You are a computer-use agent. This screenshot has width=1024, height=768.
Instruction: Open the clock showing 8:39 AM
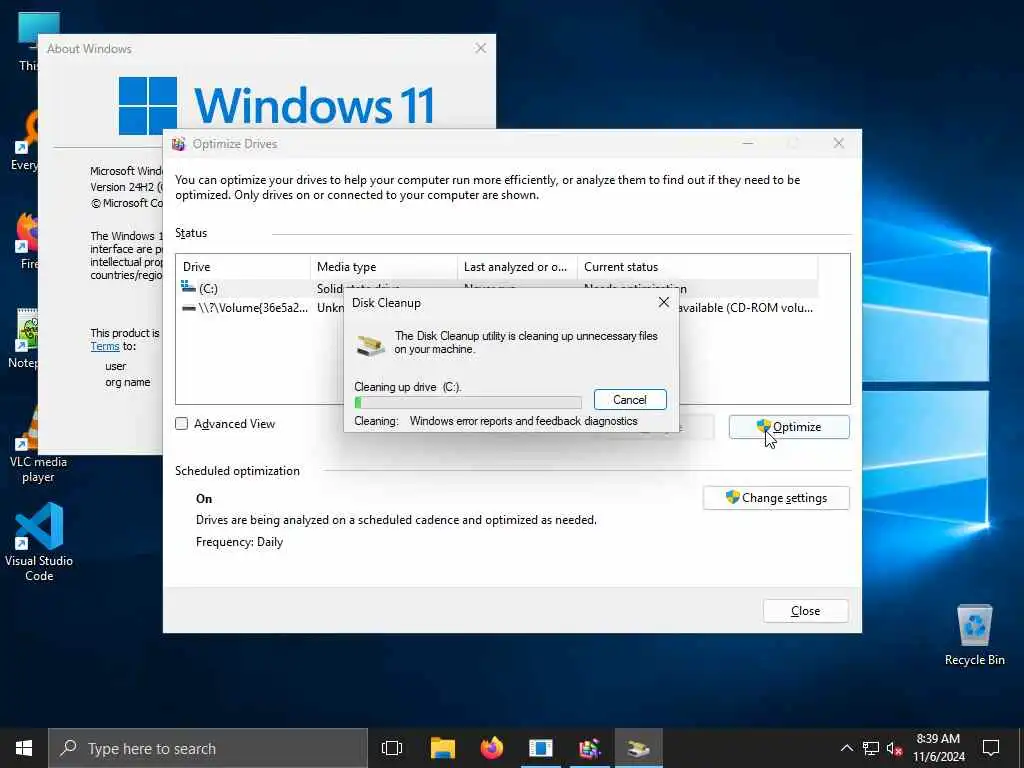938,748
